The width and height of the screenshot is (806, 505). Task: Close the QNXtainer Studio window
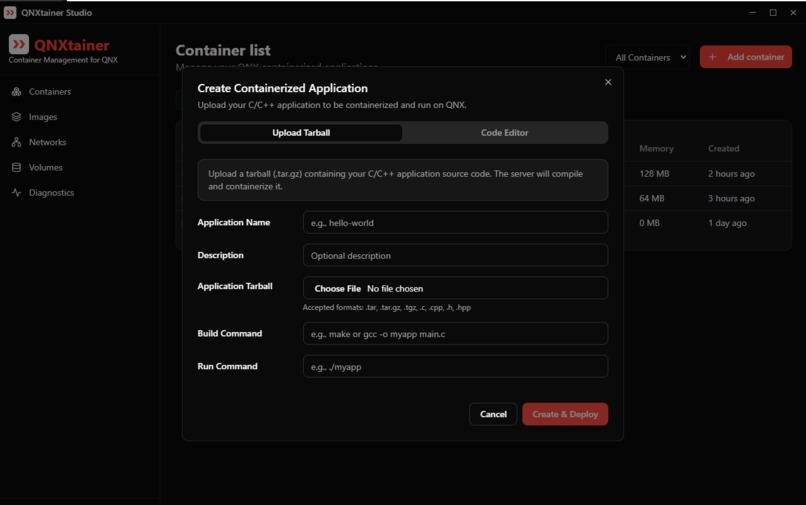[x=793, y=12]
